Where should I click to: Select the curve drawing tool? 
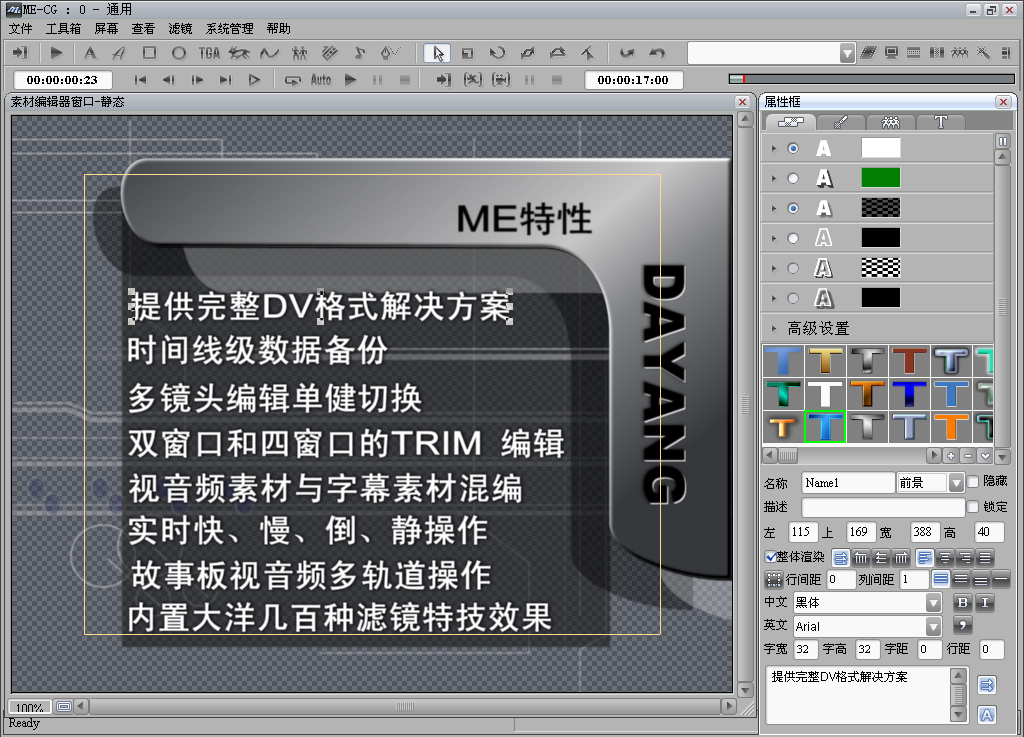269,53
